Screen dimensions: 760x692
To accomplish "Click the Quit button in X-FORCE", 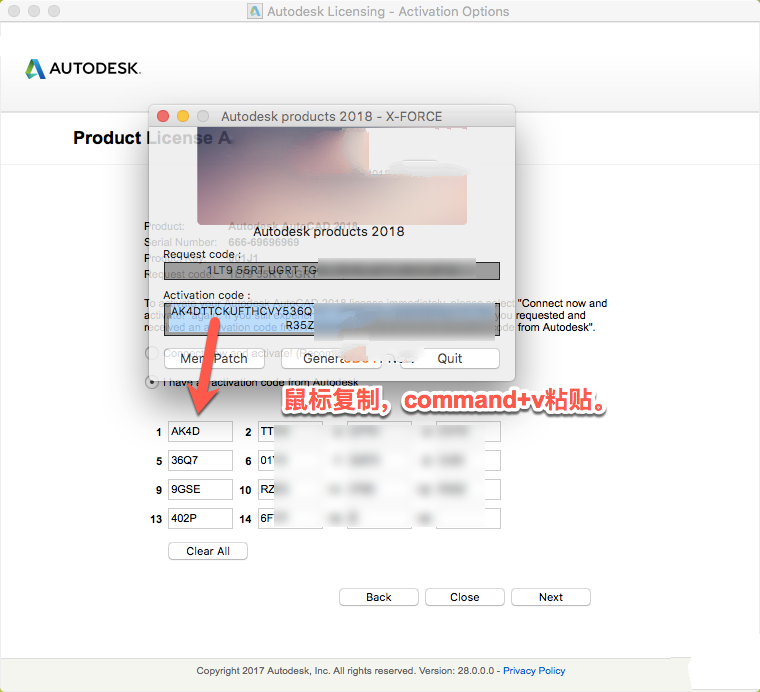I will pyautogui.click(x=449, y=359).
